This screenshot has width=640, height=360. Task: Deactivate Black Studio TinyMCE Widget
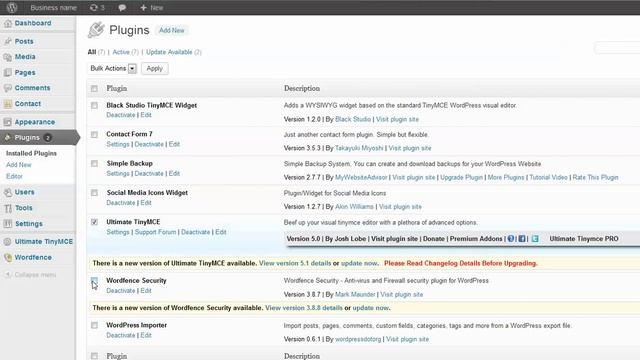pyautogui.click(x=120, y=115)
